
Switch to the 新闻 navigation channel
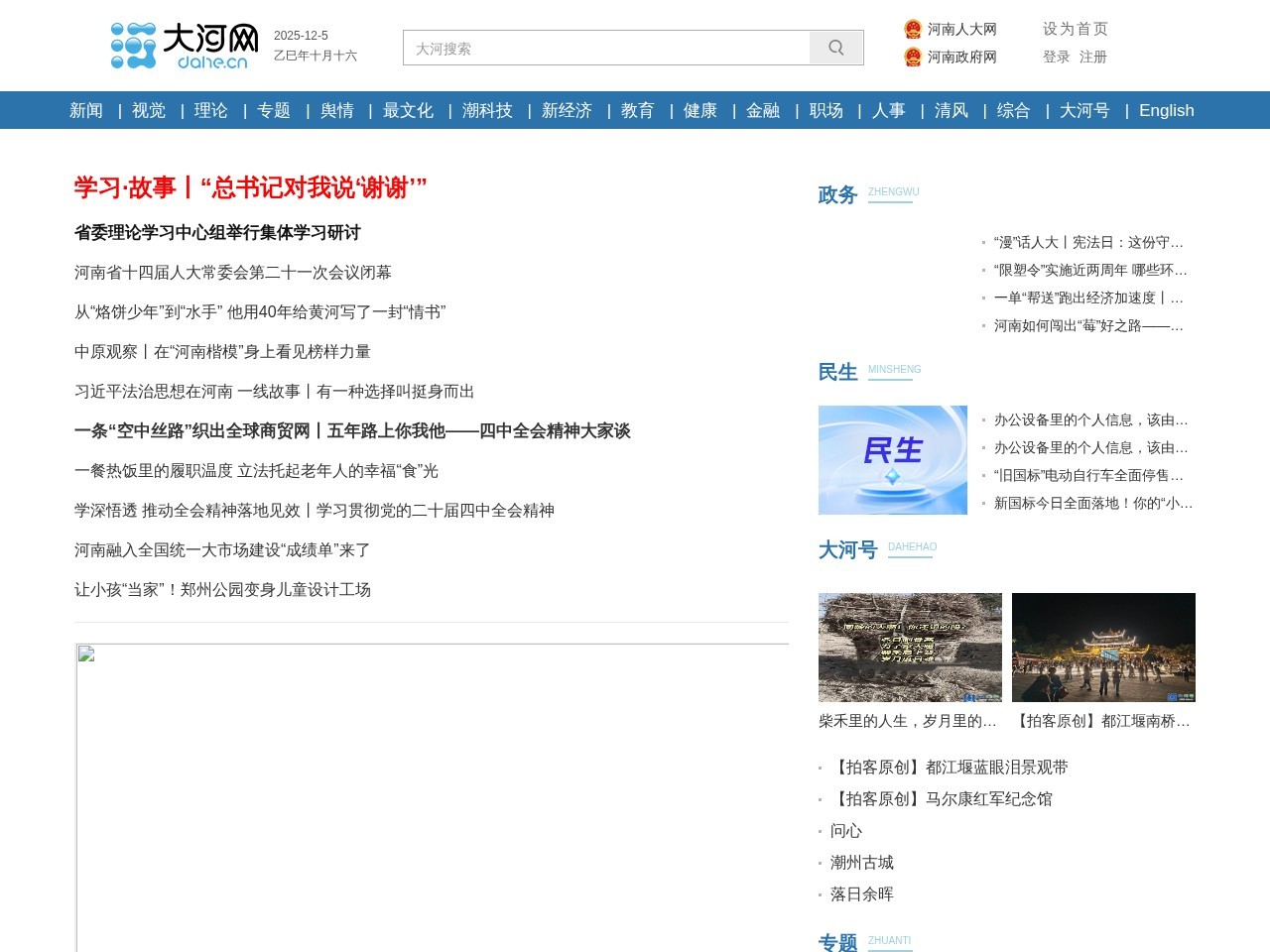(84, 110)
